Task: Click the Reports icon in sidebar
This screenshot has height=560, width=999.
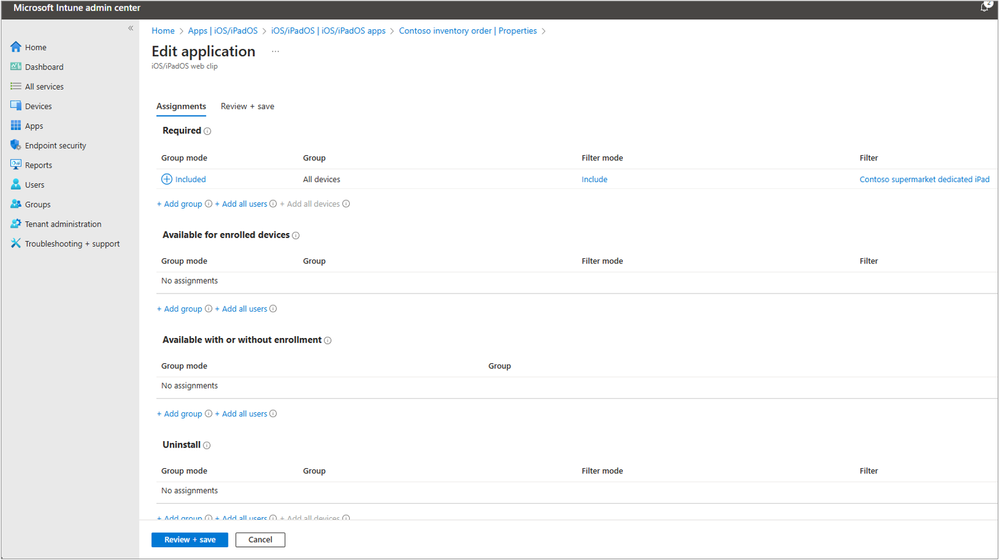Action: (16, 164)
